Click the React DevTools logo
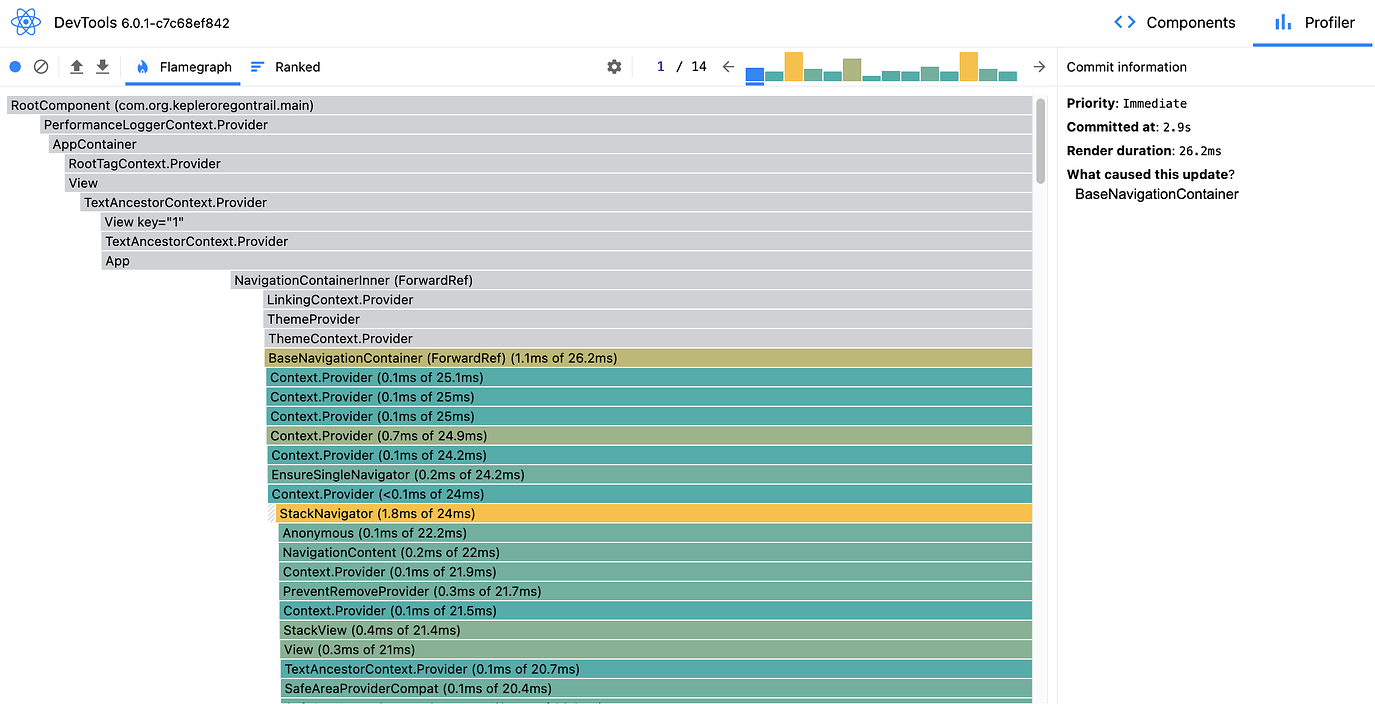The image size is (1375, 704). tap(26, 21)
